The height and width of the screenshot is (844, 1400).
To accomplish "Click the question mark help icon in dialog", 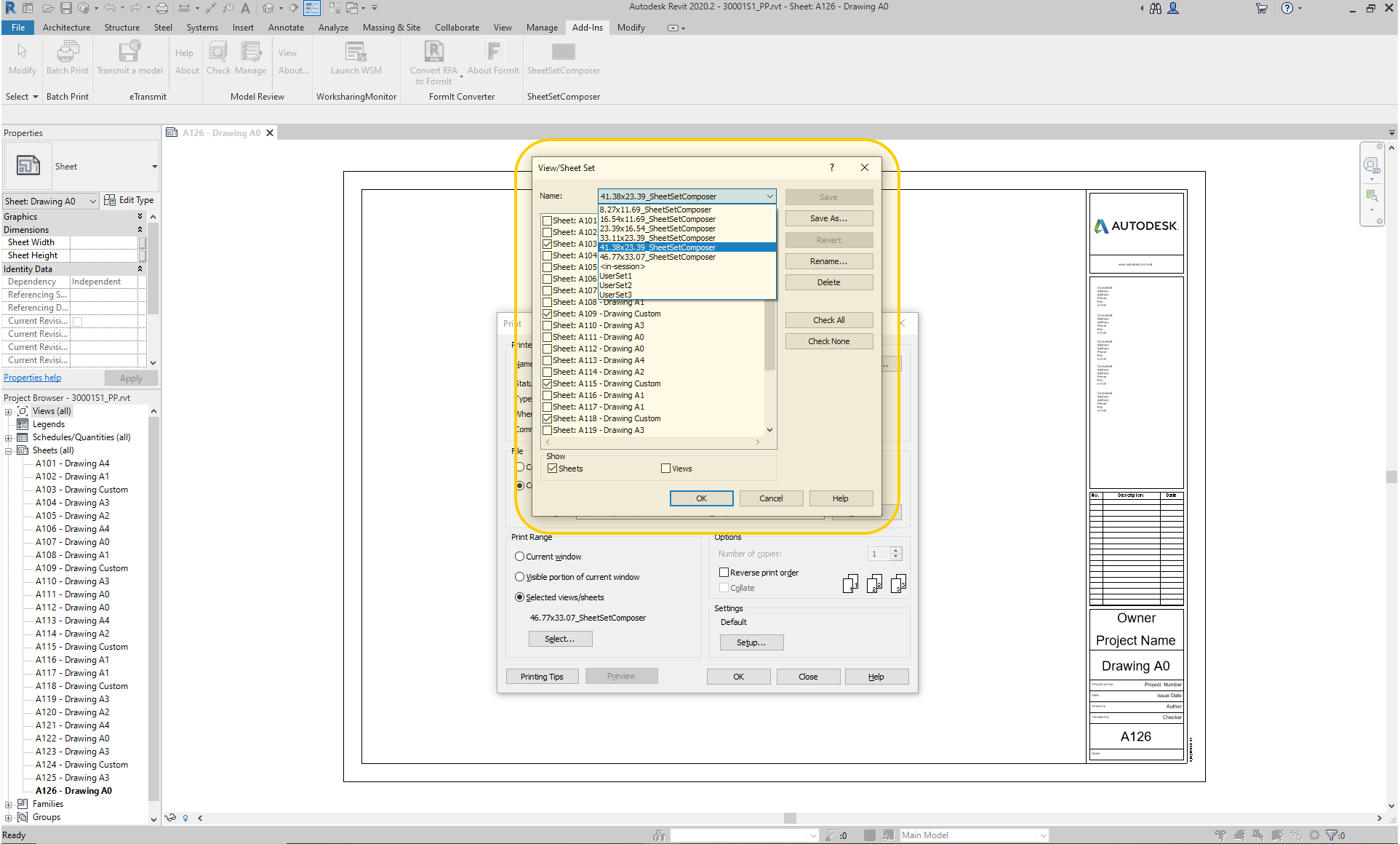I will pos(832,167).
